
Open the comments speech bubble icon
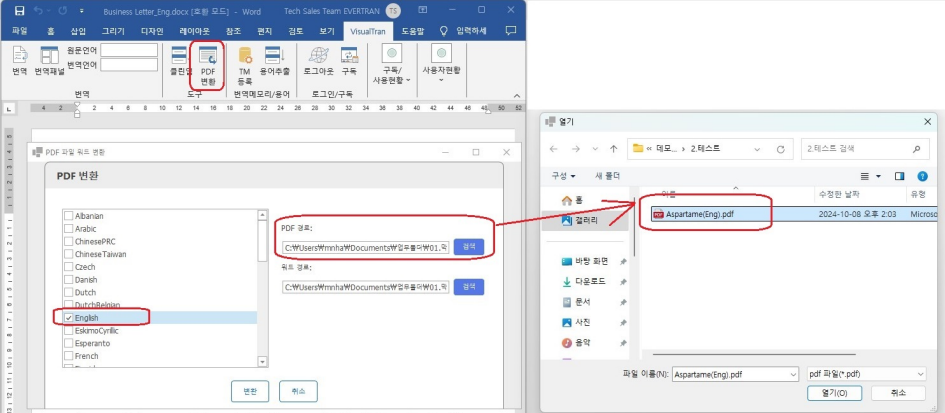510,30
